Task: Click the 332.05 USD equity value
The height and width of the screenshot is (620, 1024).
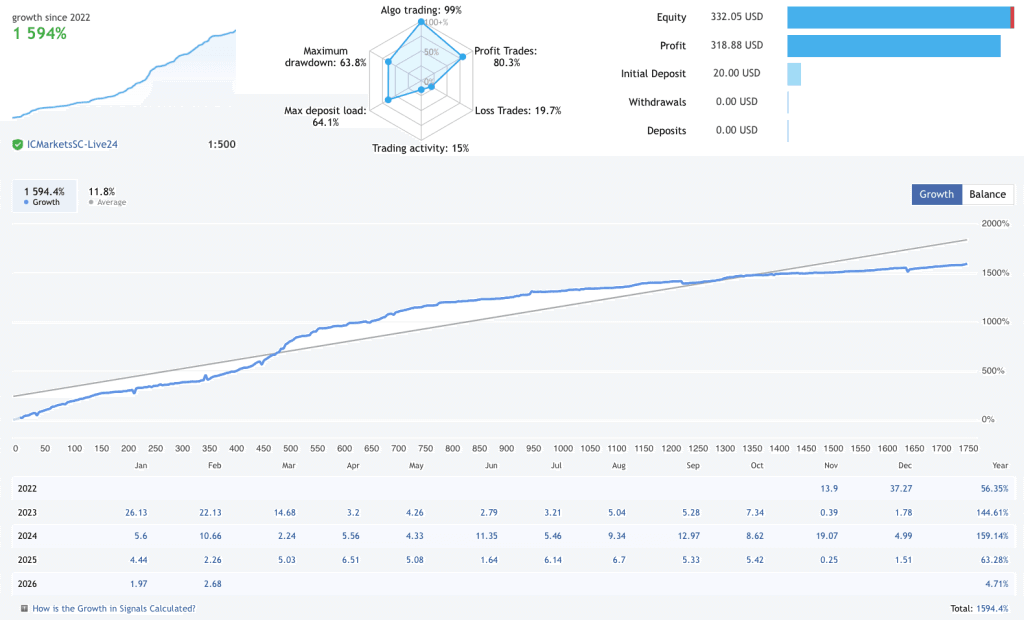Action: (x=737, y=16)
